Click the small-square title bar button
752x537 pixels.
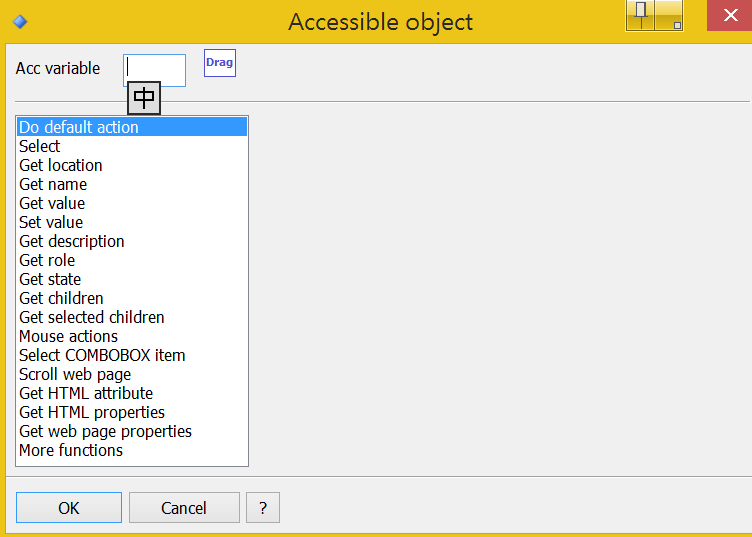[670, 16]
